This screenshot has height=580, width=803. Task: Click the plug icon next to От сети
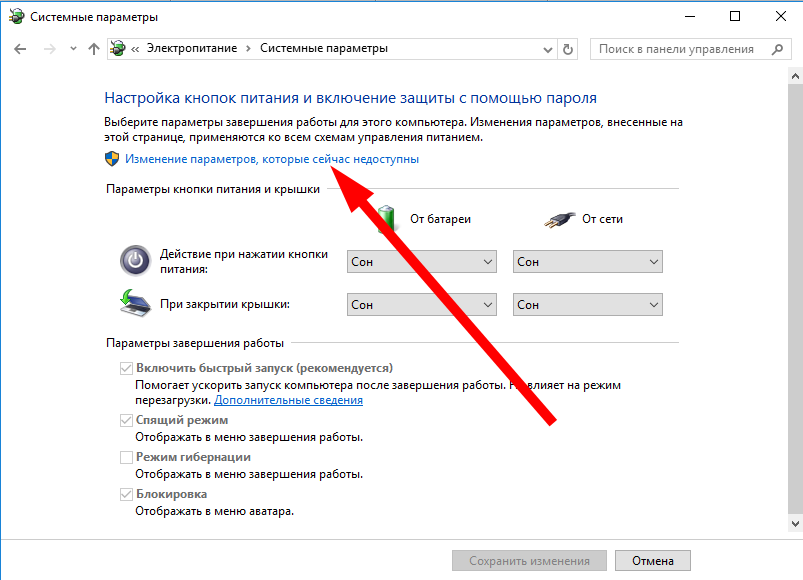pos(559,220)
